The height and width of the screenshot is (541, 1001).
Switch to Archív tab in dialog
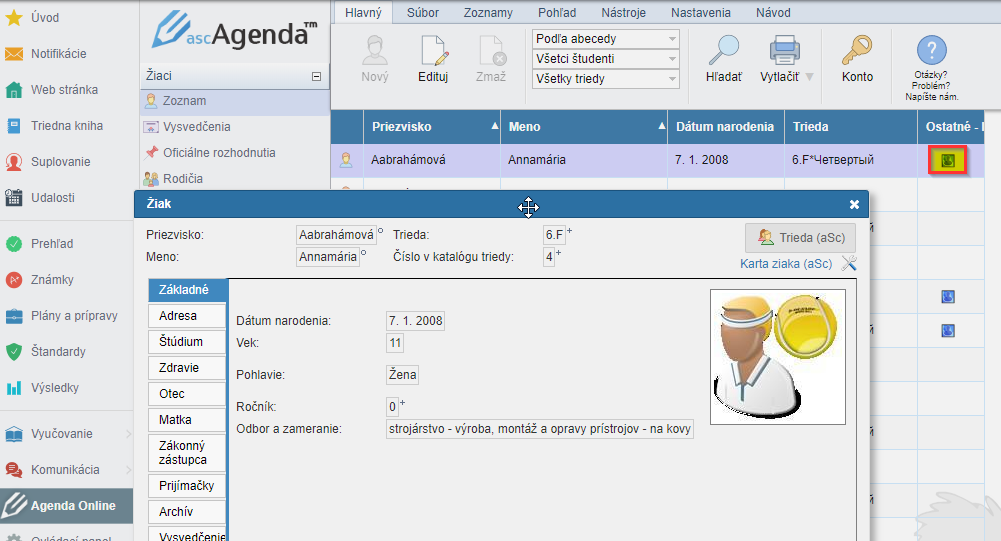(187, 512)
